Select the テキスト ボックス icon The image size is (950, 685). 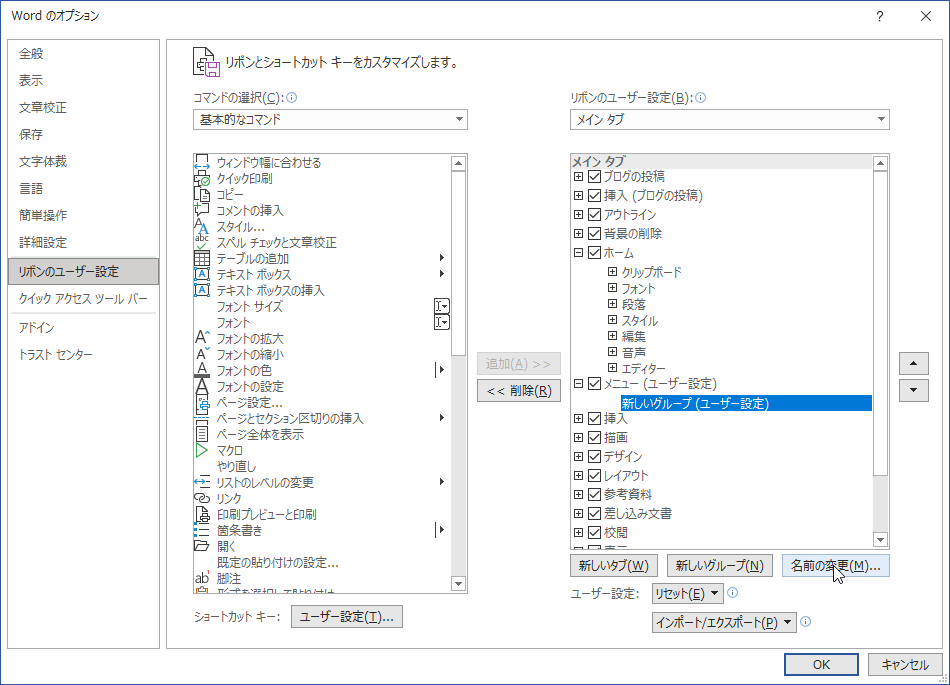pos(202,274)
